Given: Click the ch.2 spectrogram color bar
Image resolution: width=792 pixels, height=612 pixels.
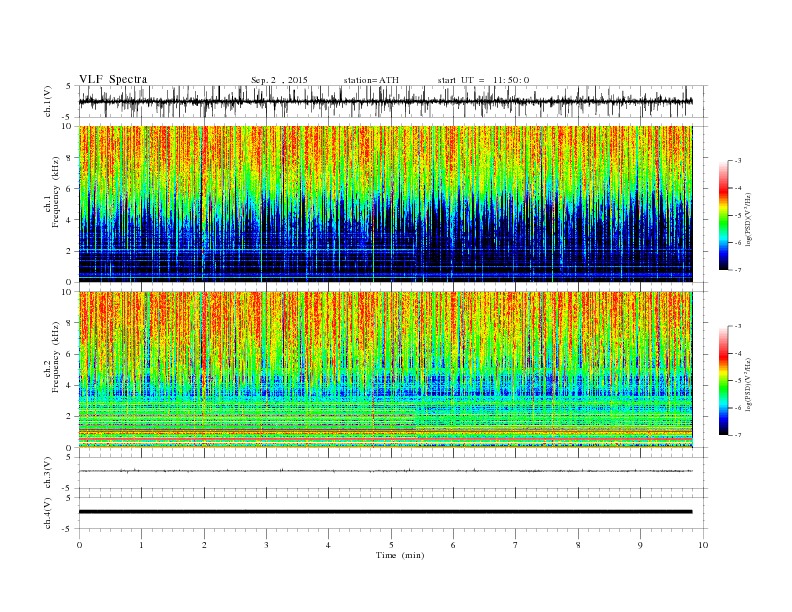Looking at the screenshot, I should pyautogui.click(x=723, y=380).
